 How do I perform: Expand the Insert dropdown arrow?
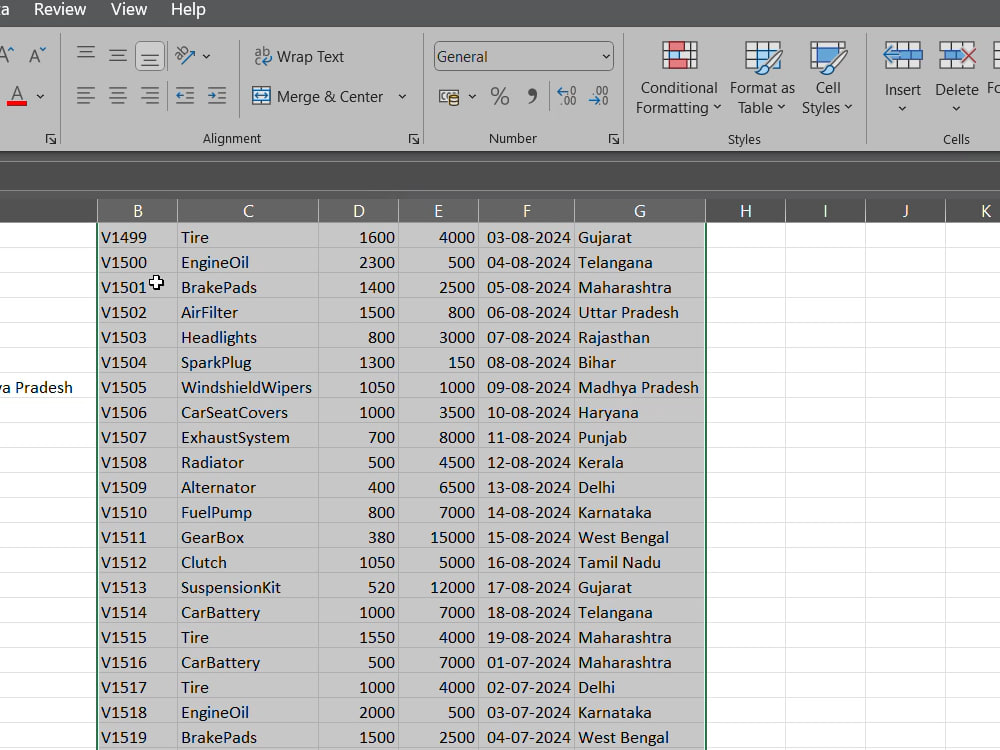(902, 108)
